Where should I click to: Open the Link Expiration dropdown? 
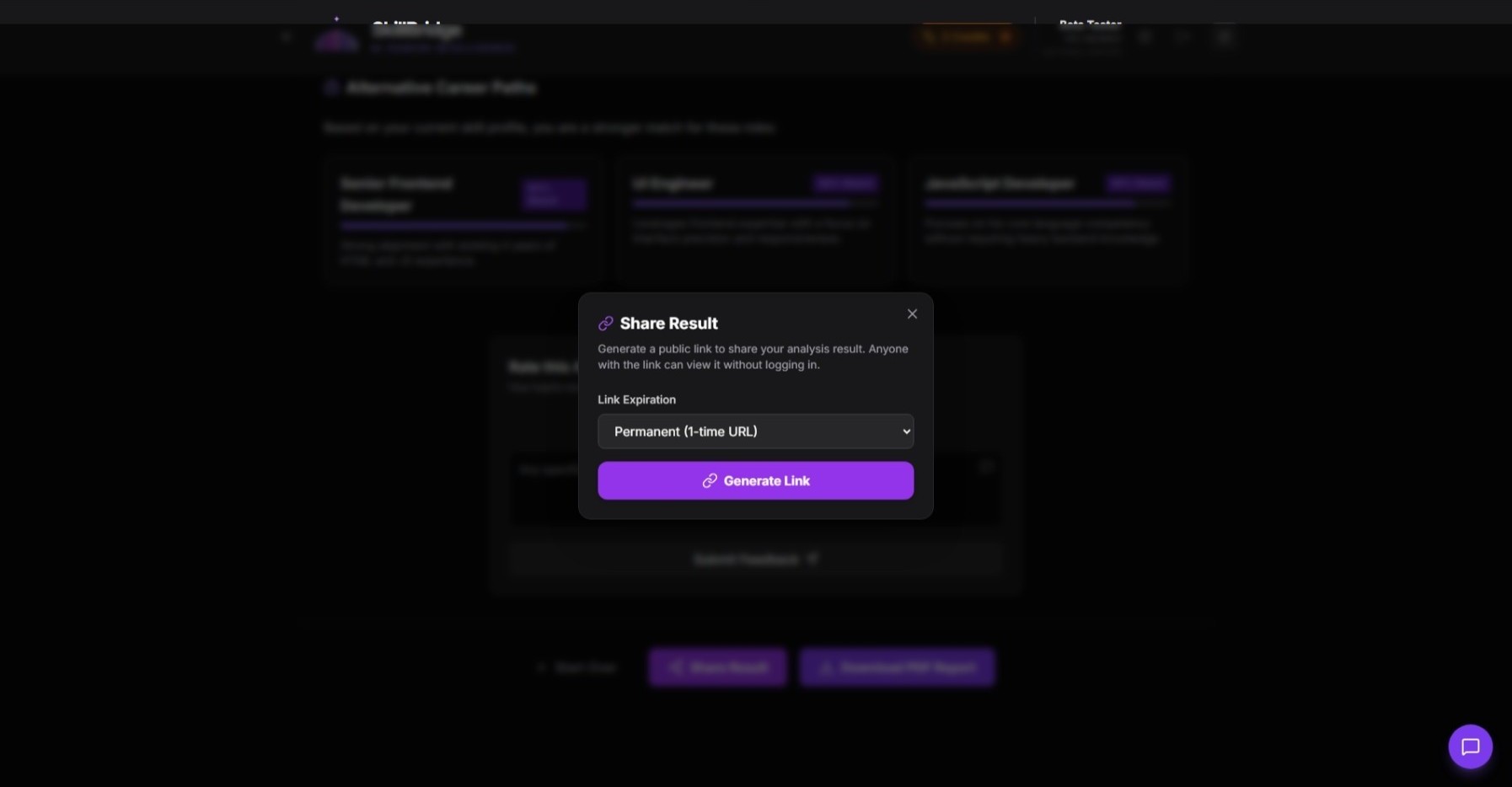tap(755, 431)
